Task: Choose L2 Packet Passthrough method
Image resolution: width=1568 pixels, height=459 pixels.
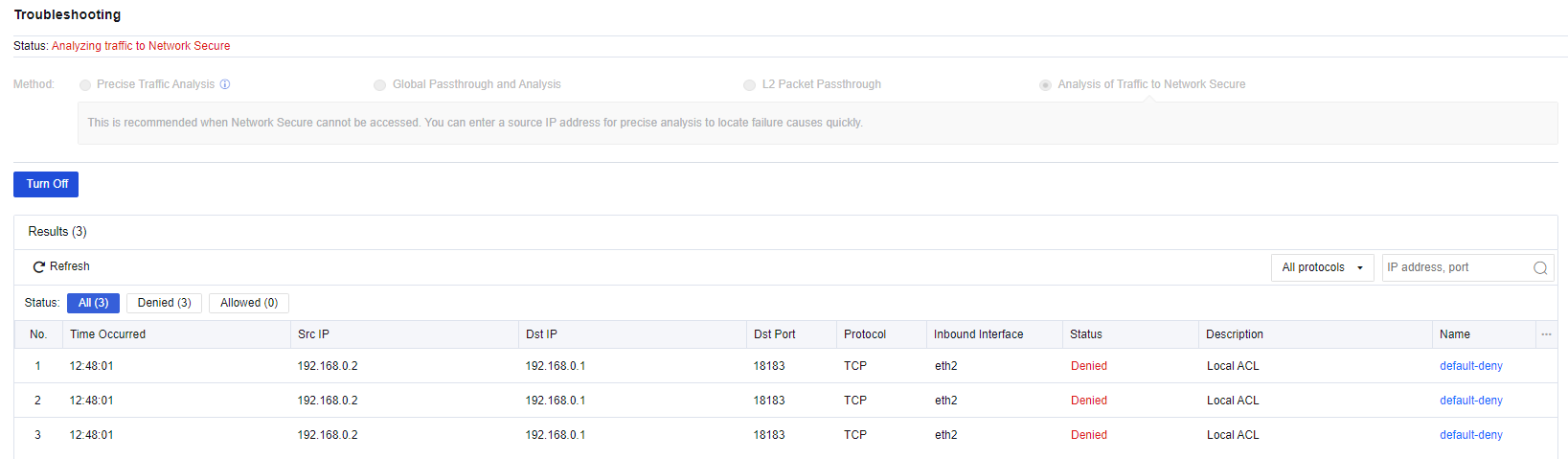Action: click(x=750, y=85)
